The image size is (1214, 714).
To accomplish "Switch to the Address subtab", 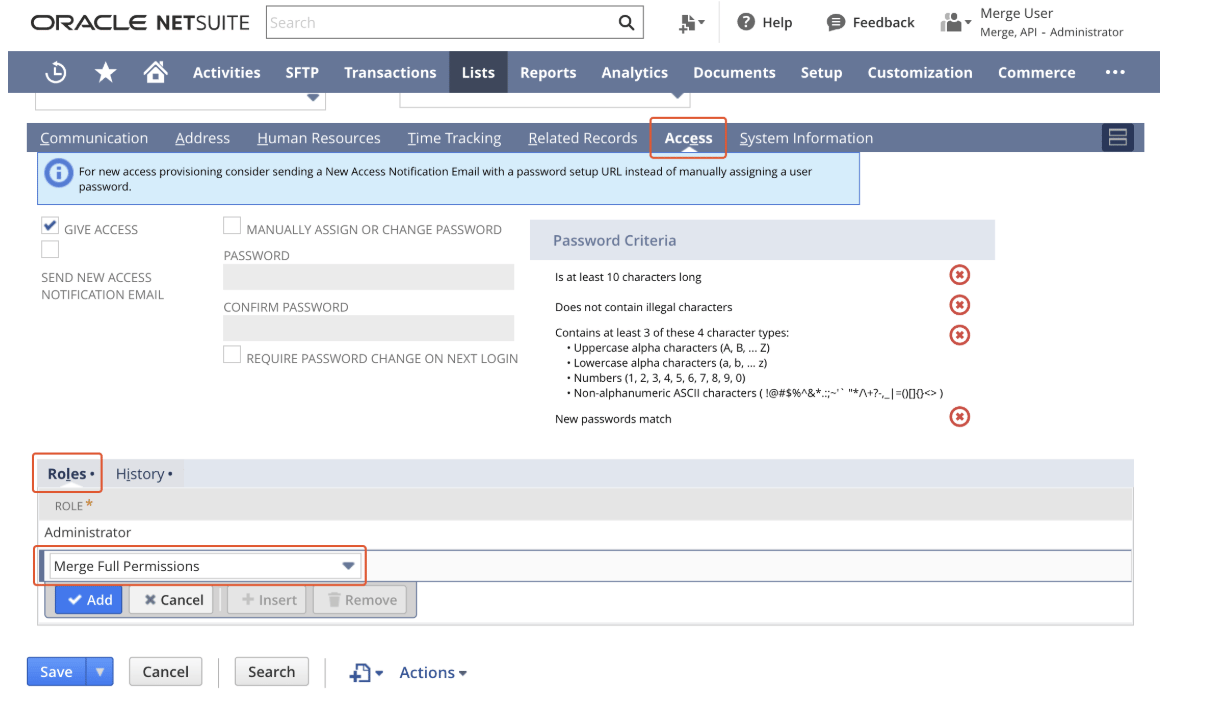I will tap(202, 138).
